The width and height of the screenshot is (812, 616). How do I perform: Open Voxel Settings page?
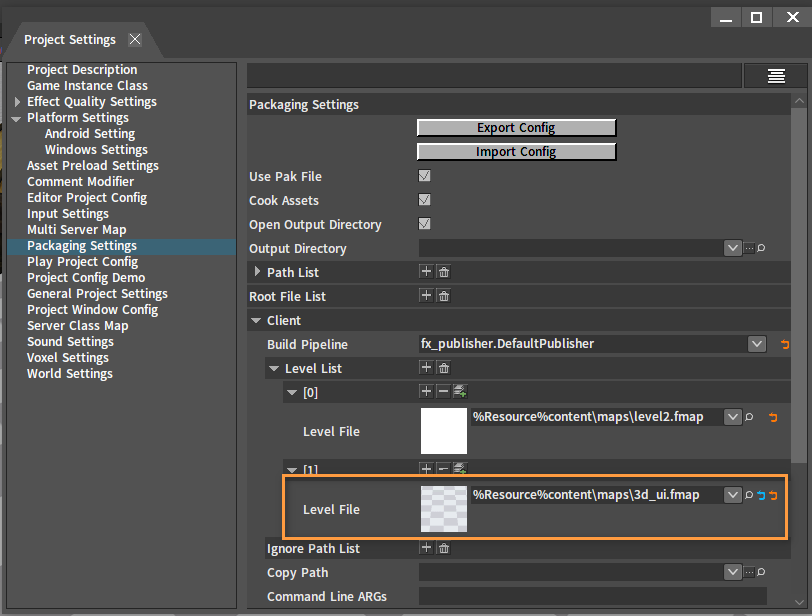(68, 358)
